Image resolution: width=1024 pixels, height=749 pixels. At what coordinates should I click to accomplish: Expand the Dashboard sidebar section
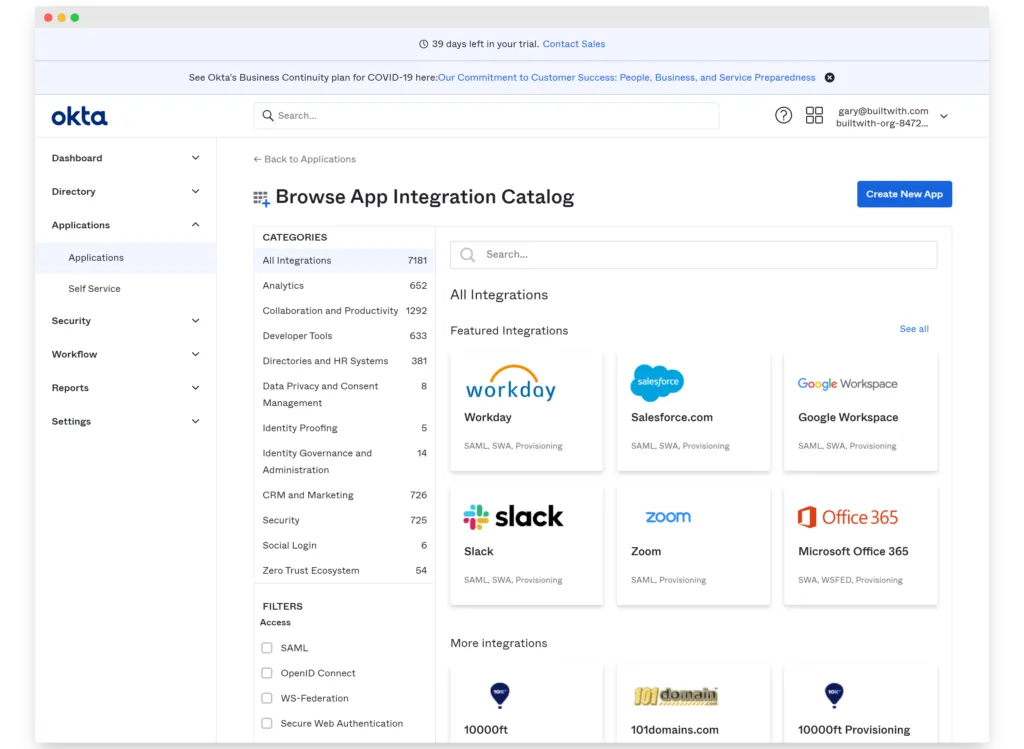click(125, 158)
